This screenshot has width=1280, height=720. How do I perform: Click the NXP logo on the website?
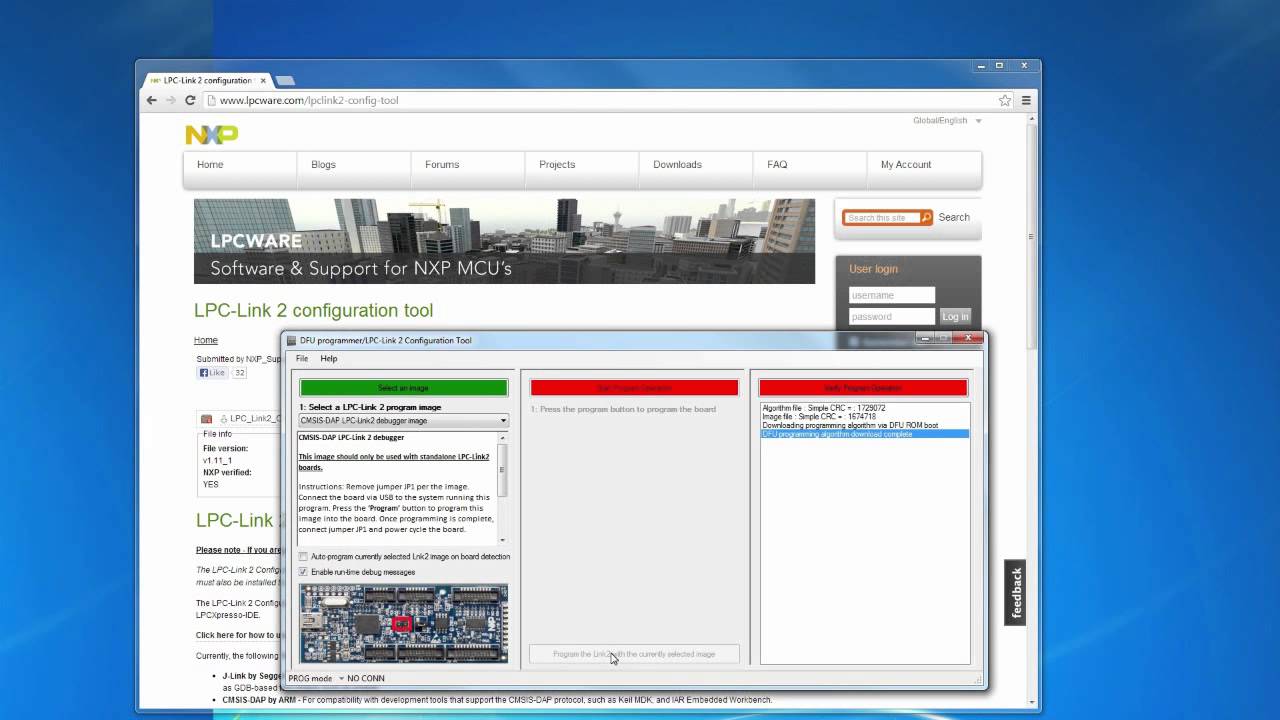click(x=212, y=134)
